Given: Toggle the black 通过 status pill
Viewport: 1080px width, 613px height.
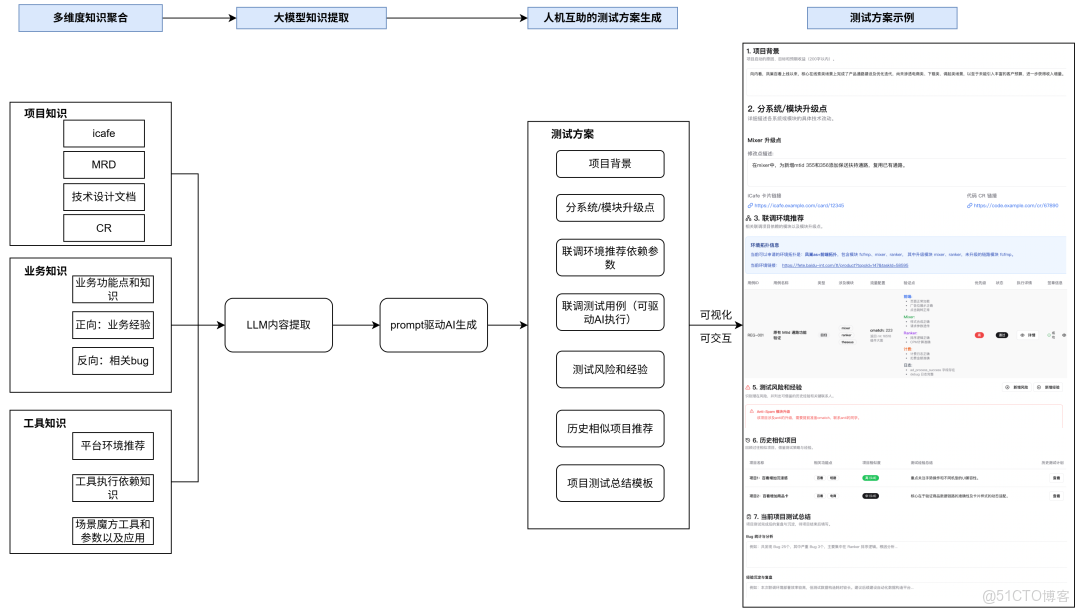Looking at the screenshot, I should click(x=1002, y=335).
